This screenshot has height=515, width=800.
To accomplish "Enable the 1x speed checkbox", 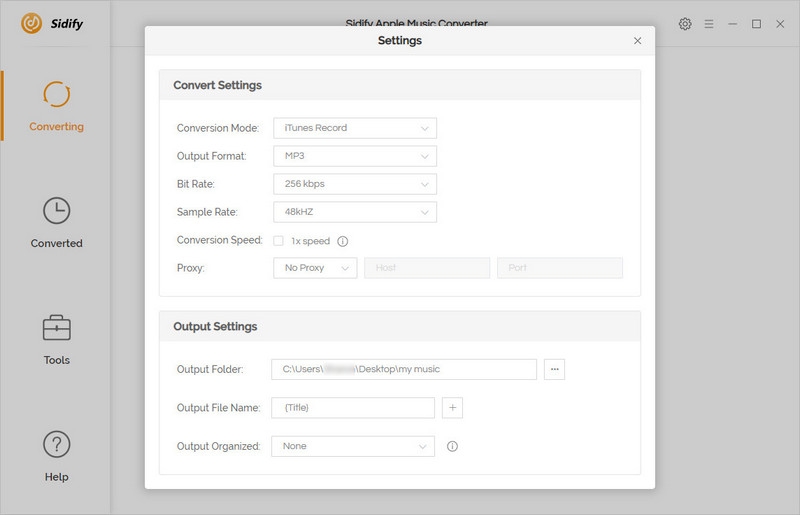I will click(279, 241).
